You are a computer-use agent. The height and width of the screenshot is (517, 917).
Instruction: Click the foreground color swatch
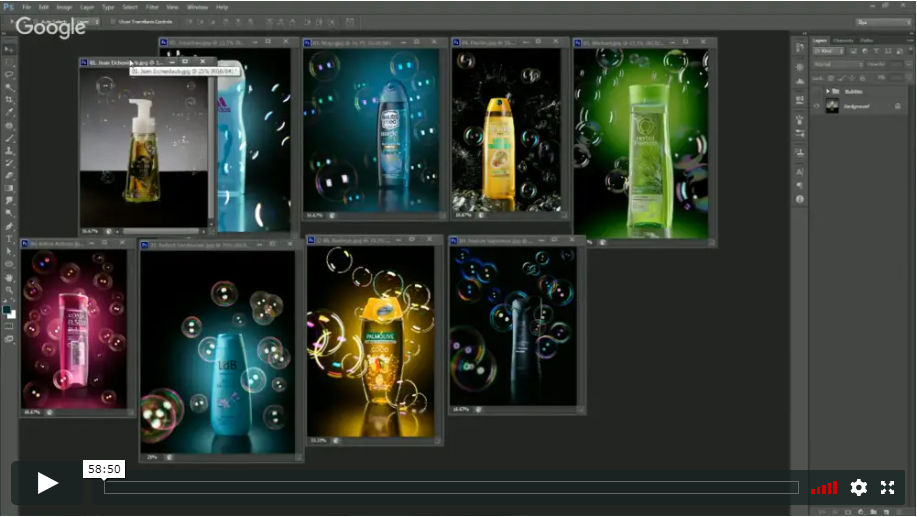click(x=6, y=309)
